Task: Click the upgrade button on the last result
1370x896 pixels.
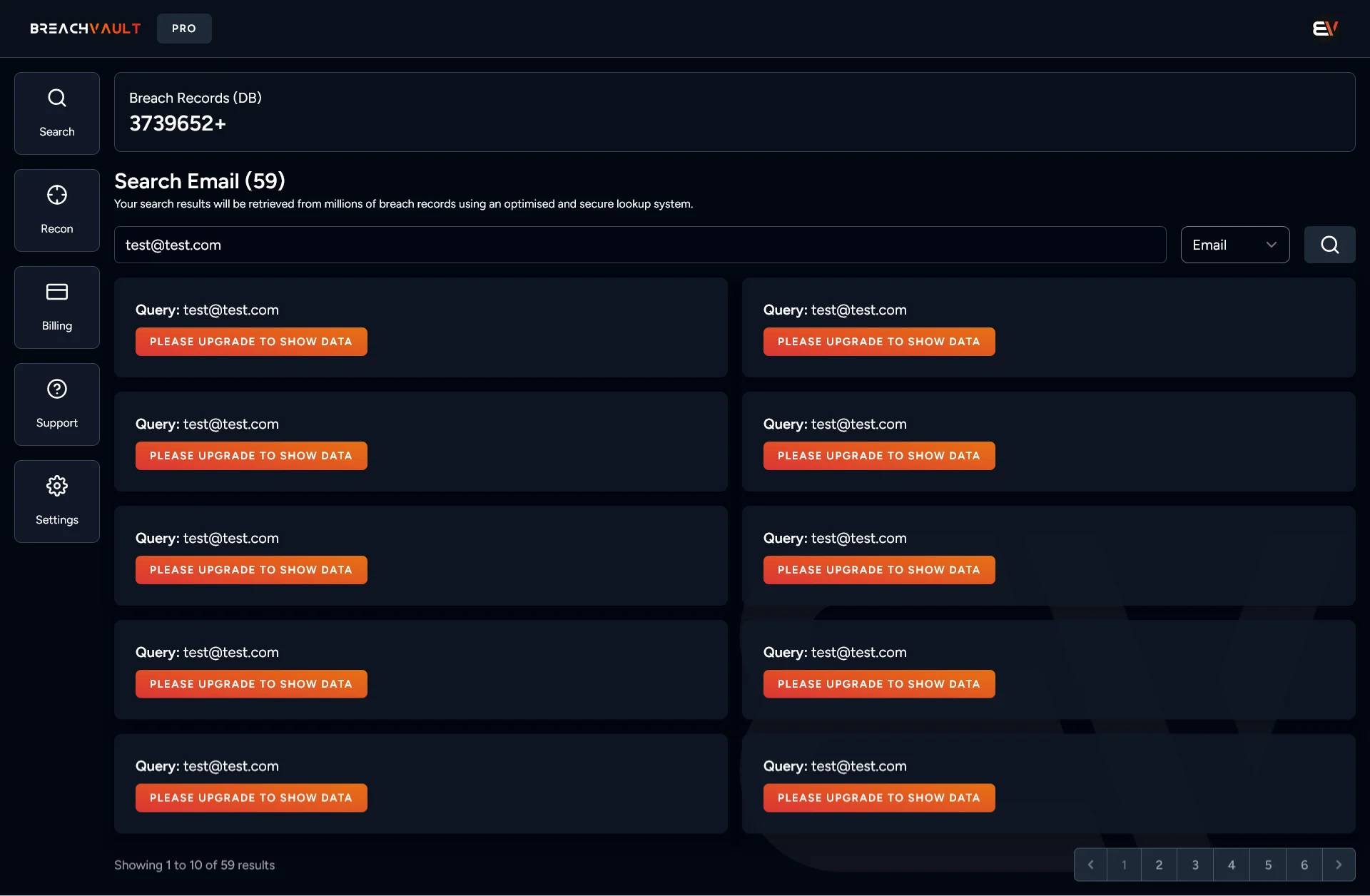Action: (x=879, y=798)
